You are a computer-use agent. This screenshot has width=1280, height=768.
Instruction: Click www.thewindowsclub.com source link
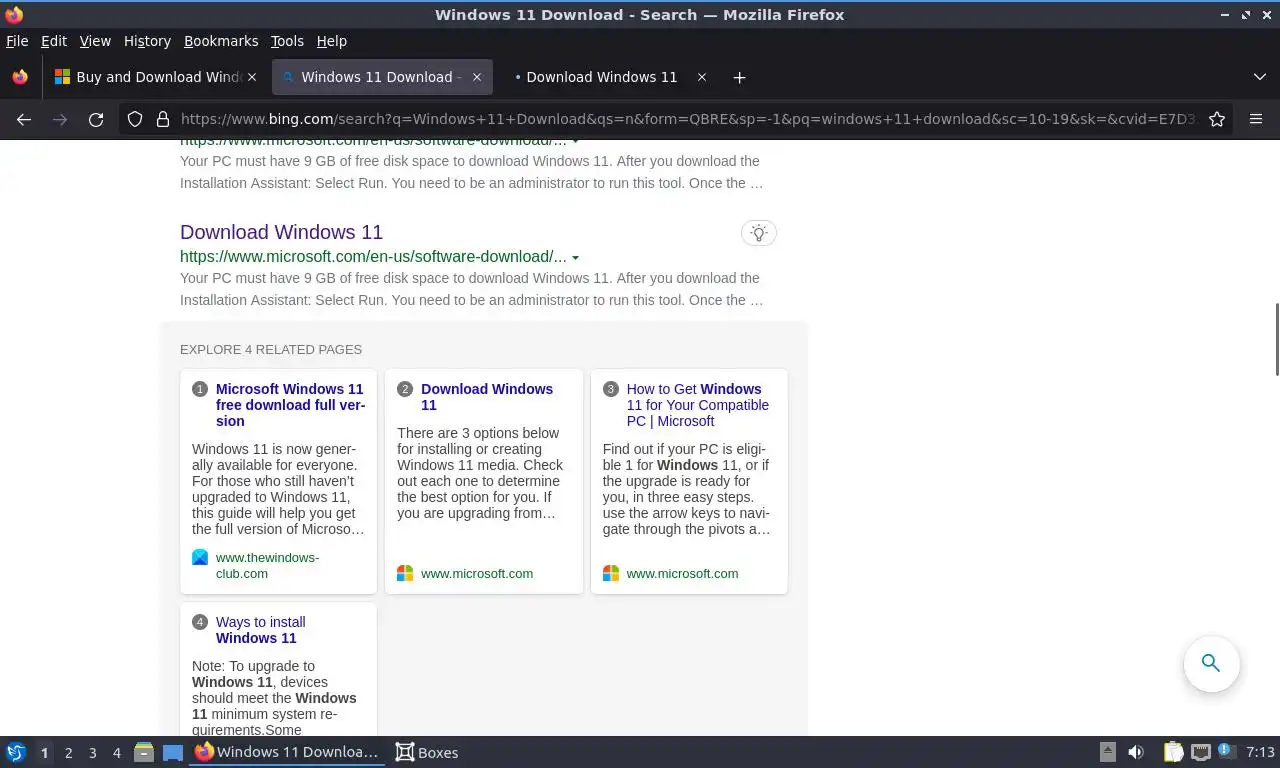point(268,566)
